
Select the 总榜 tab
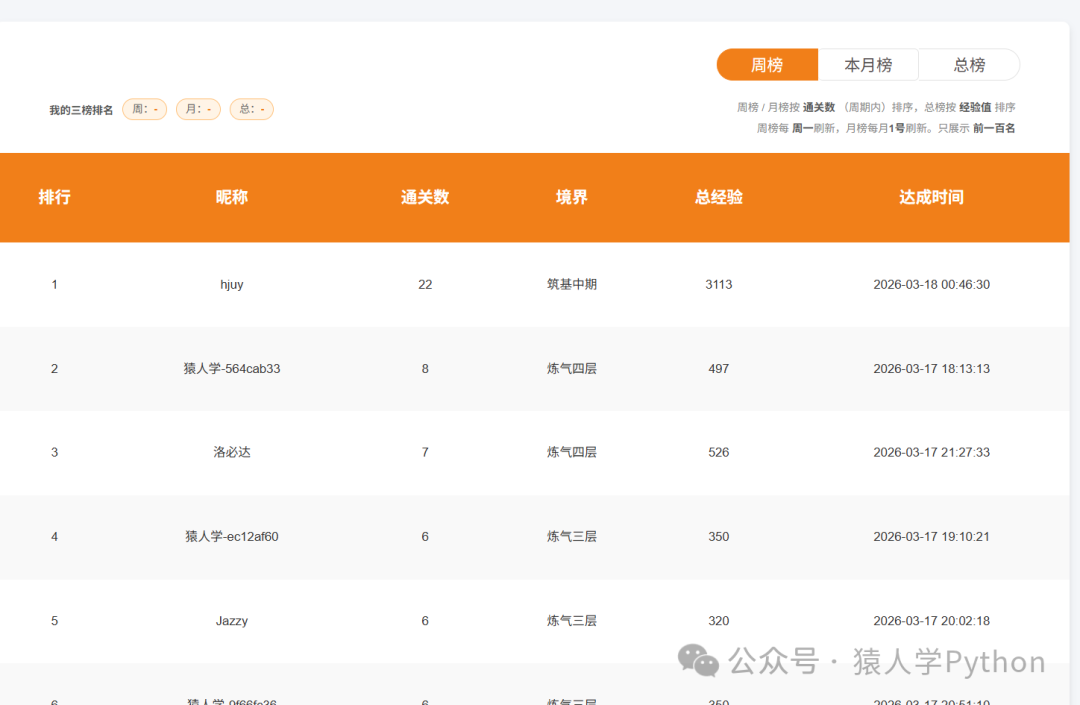click(970, 65)
